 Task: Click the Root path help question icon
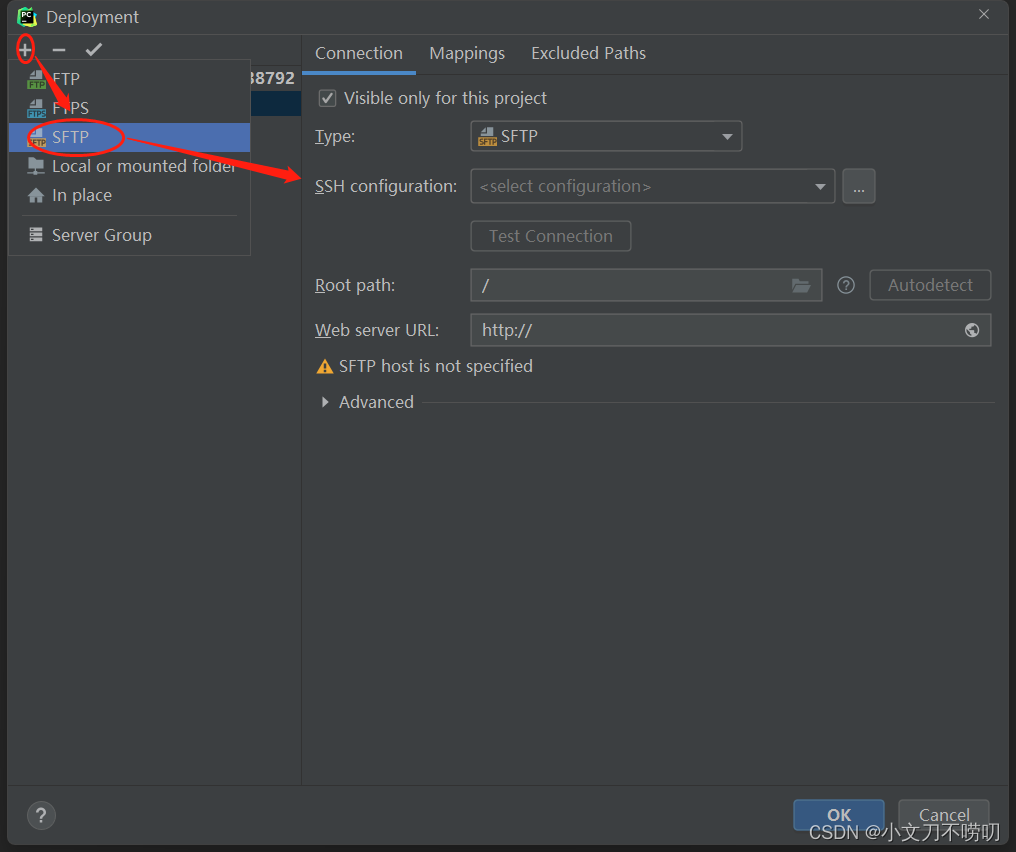pyautogui.click(x=846, y=285)
